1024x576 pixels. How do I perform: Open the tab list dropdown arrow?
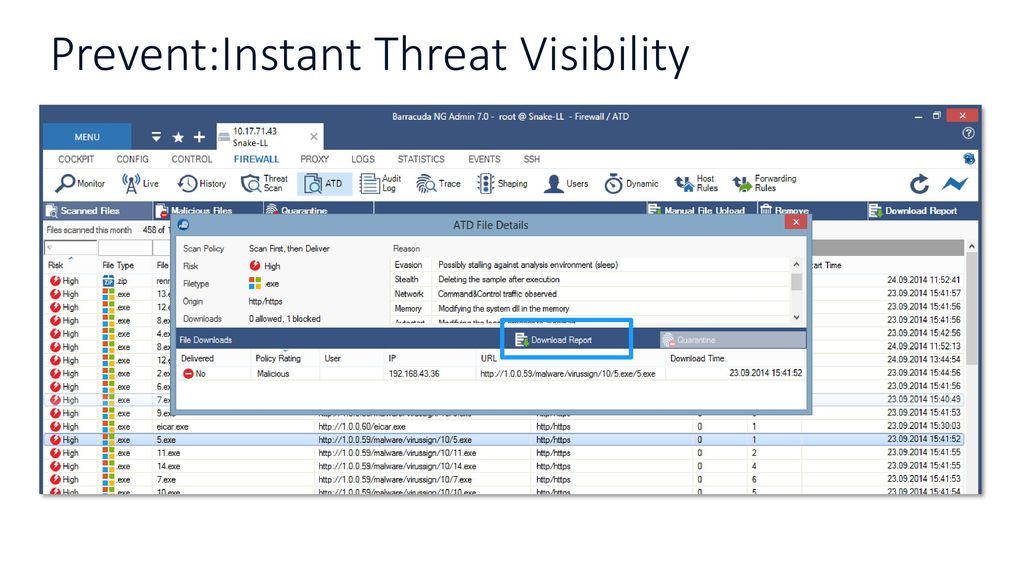156,137
